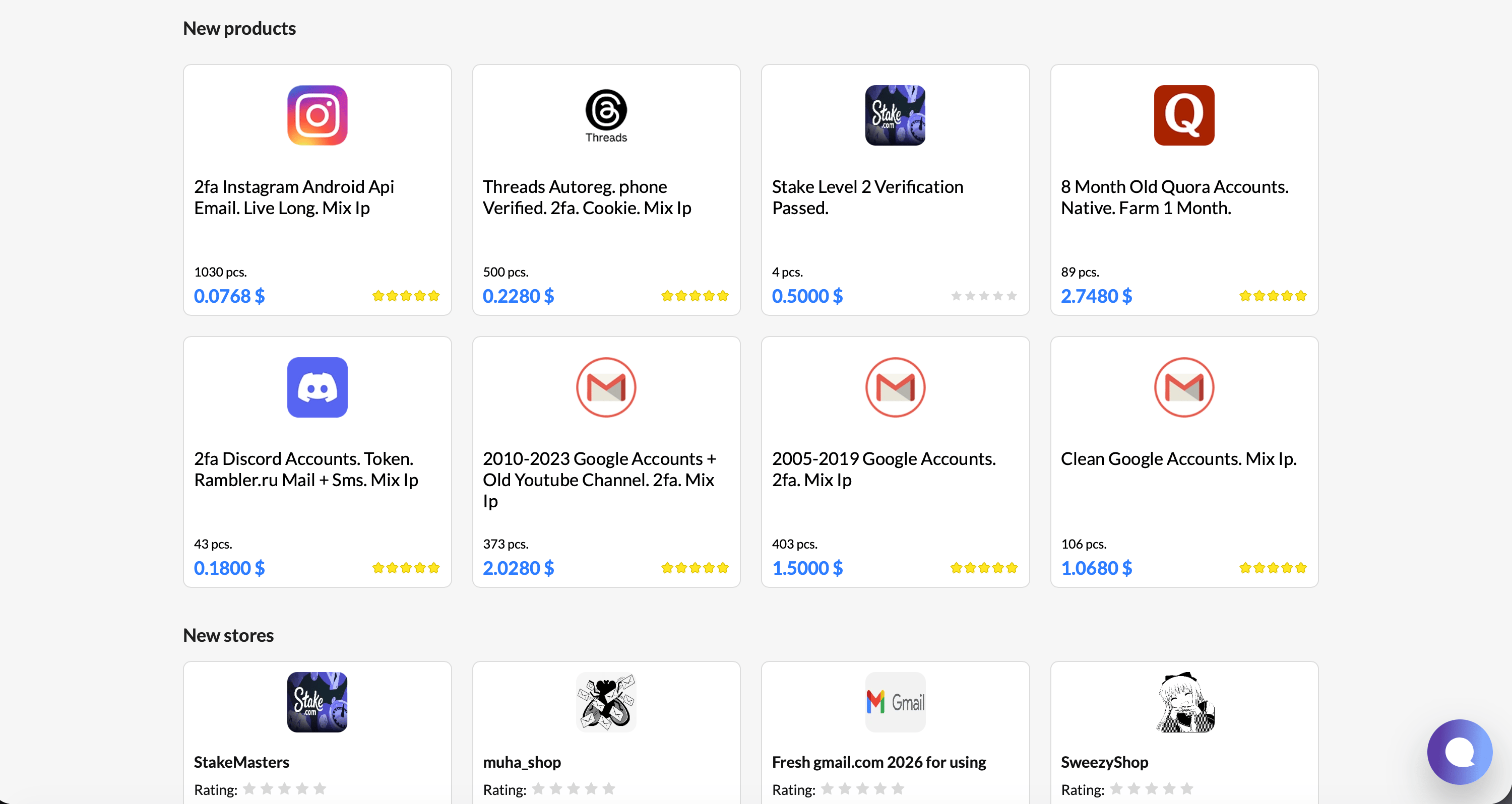Click star rating on Stake Level 2 card
This screenshot has width=1512, height=804.
[984, 296]
